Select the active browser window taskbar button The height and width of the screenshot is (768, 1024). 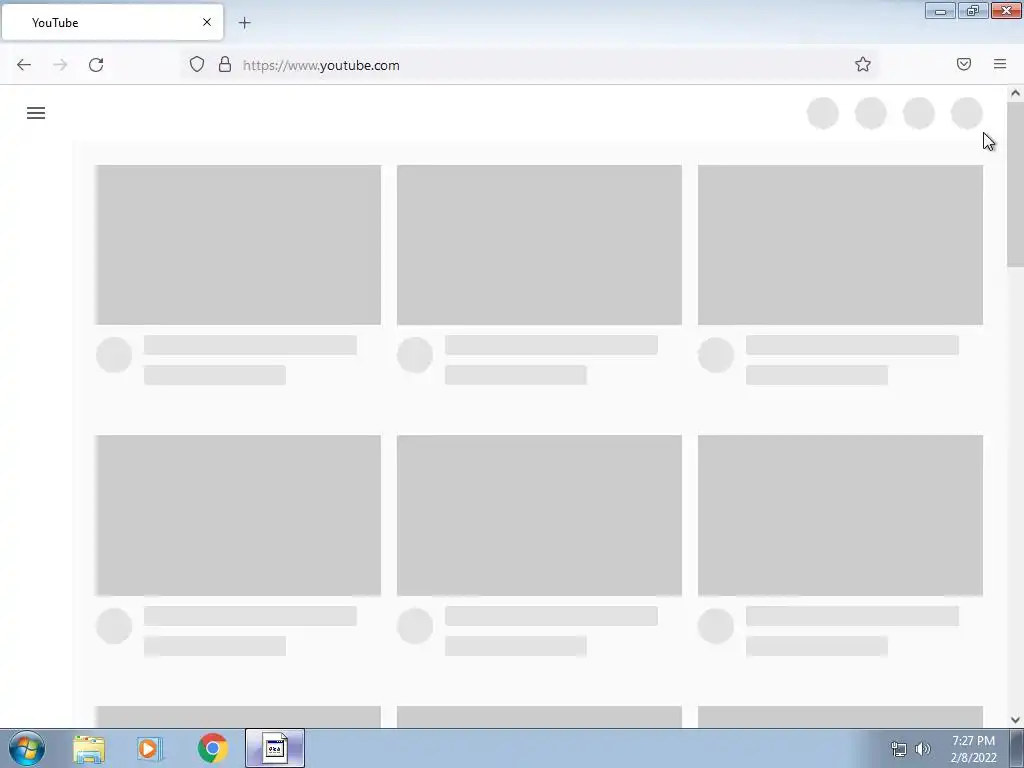275,748
